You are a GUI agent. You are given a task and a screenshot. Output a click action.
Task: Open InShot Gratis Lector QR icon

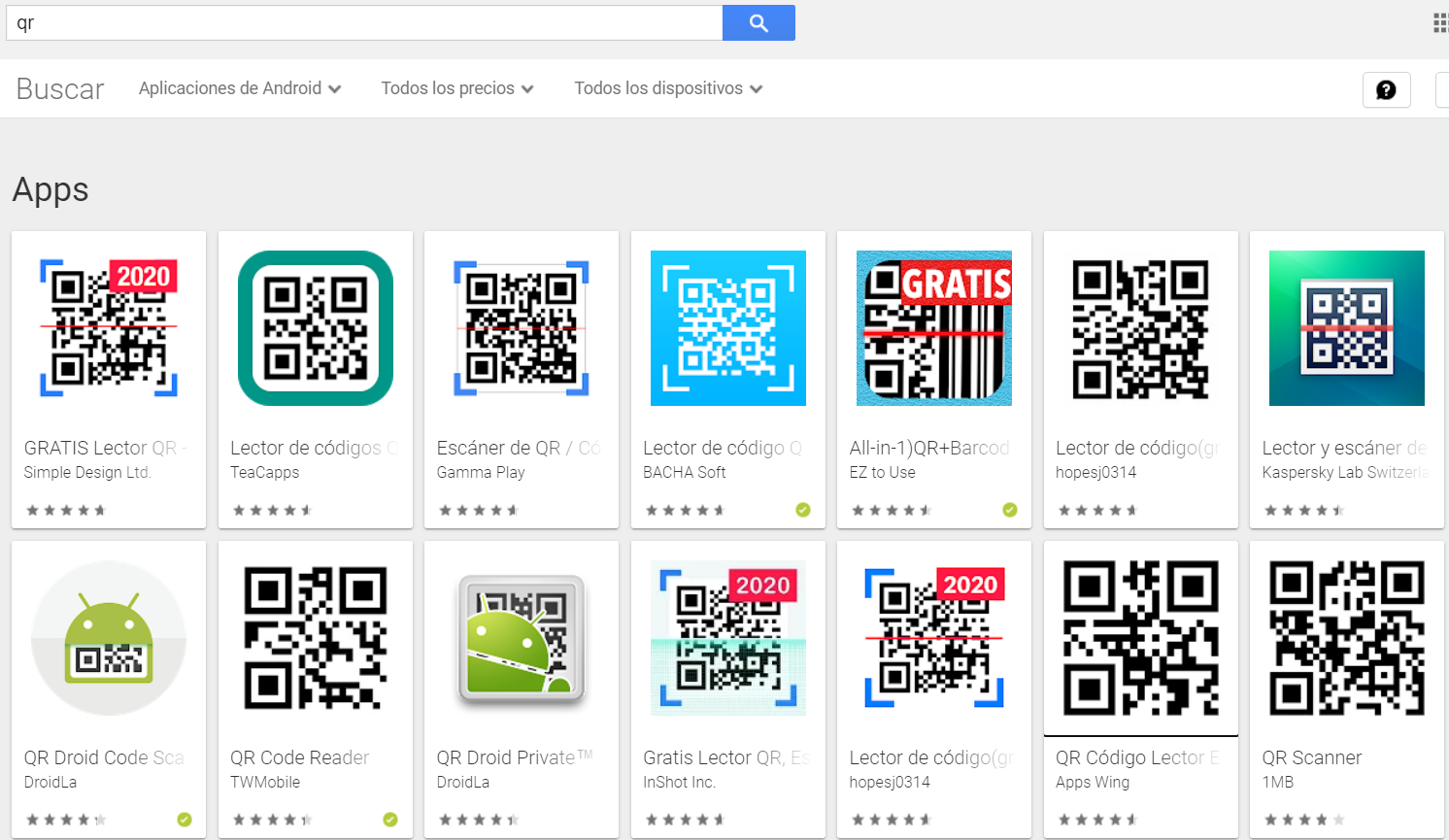(x=728, y=638)
